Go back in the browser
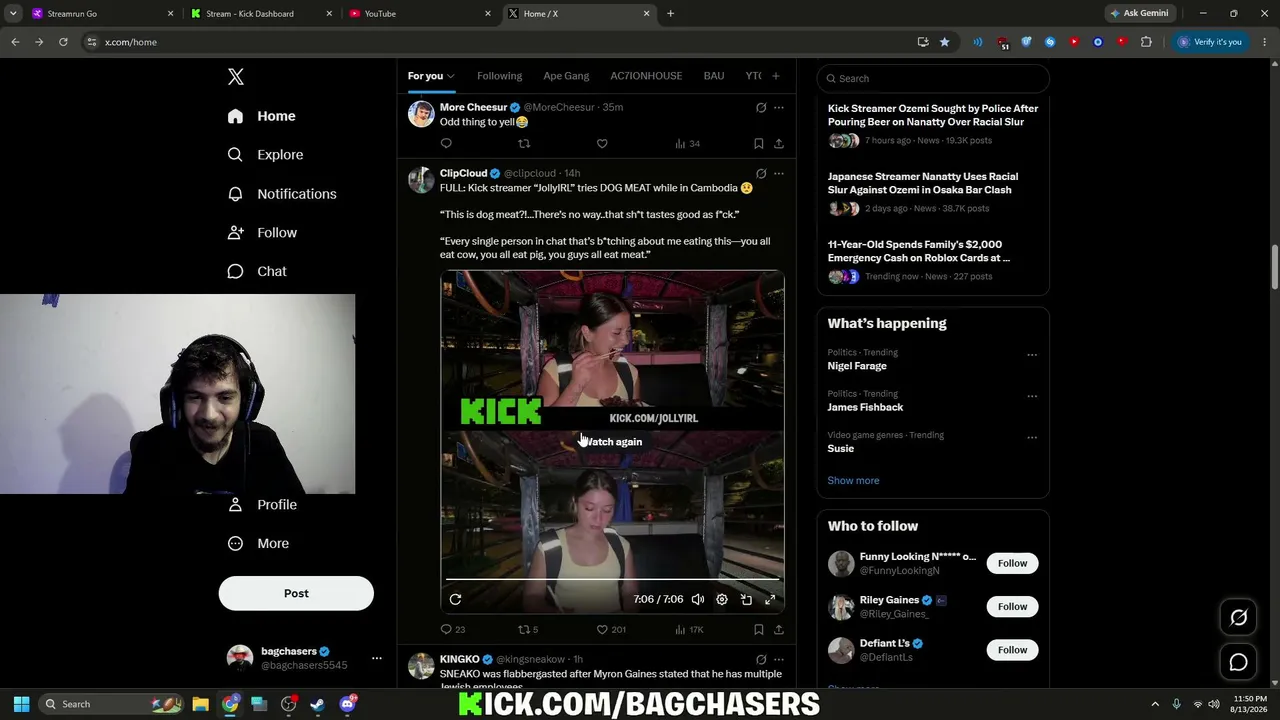 tap(15, 42)
